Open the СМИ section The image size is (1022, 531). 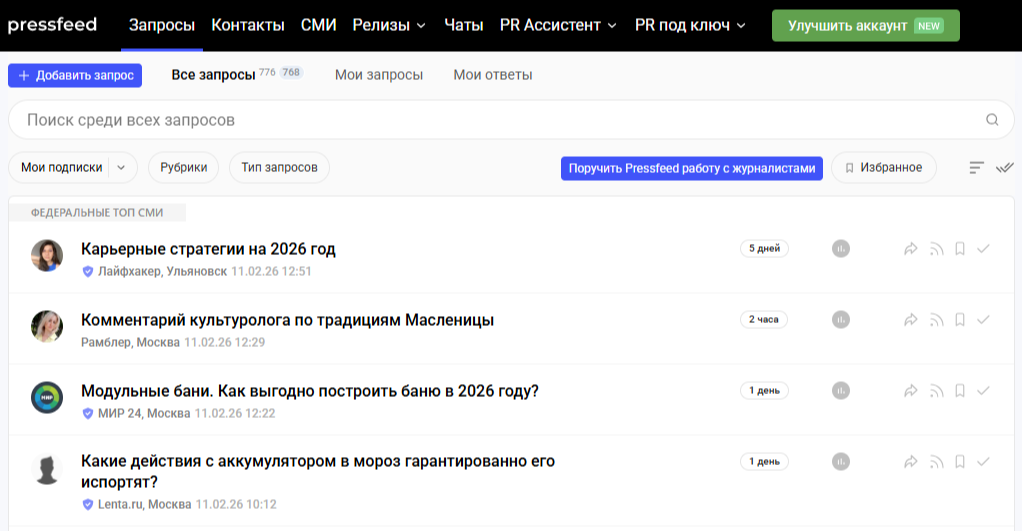(x=318, y=25)
